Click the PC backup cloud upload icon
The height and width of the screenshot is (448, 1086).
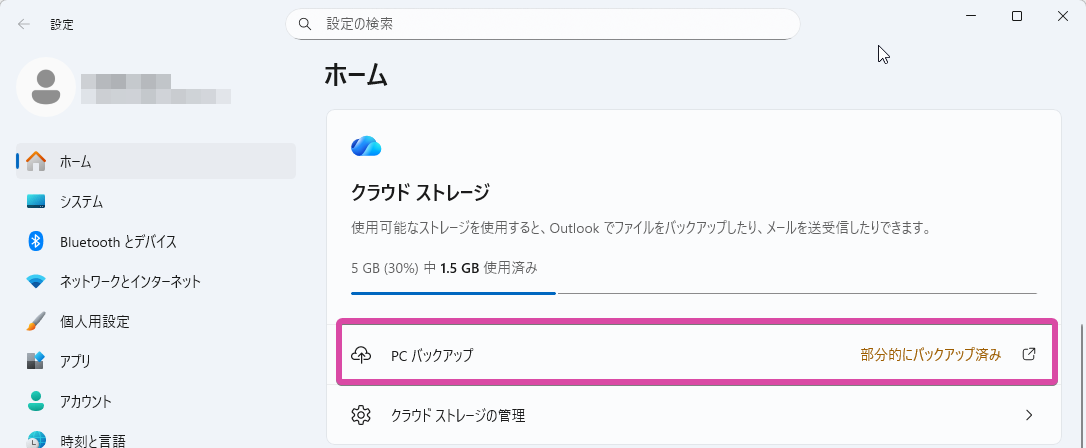[361, 354]
